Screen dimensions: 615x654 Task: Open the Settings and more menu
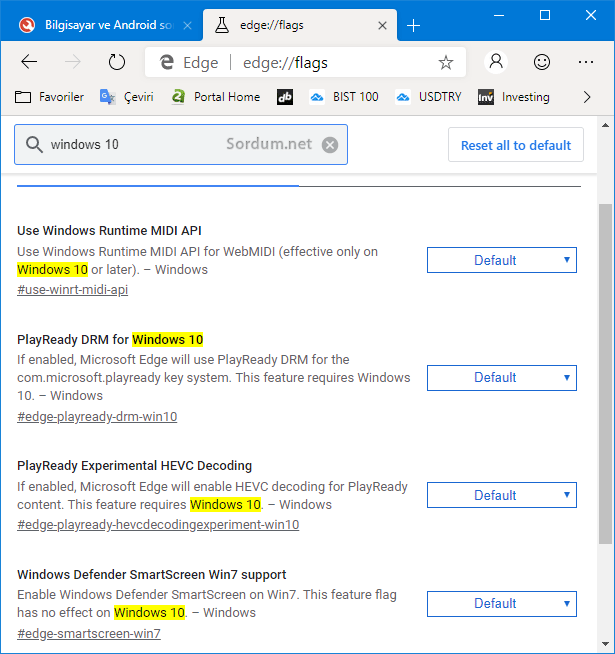(586, 62)
